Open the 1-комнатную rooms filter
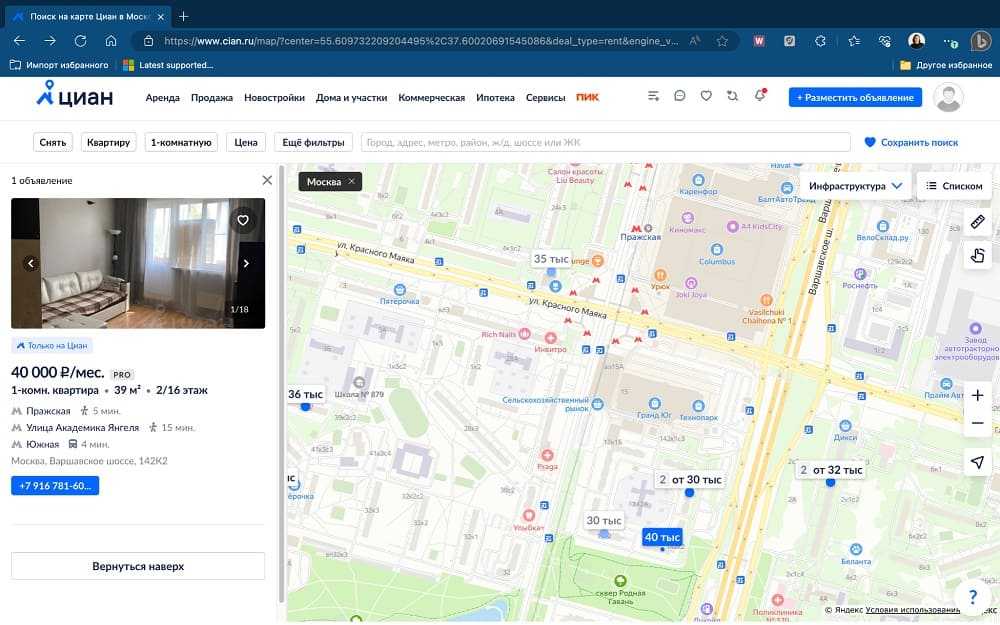 pos(181,142)
